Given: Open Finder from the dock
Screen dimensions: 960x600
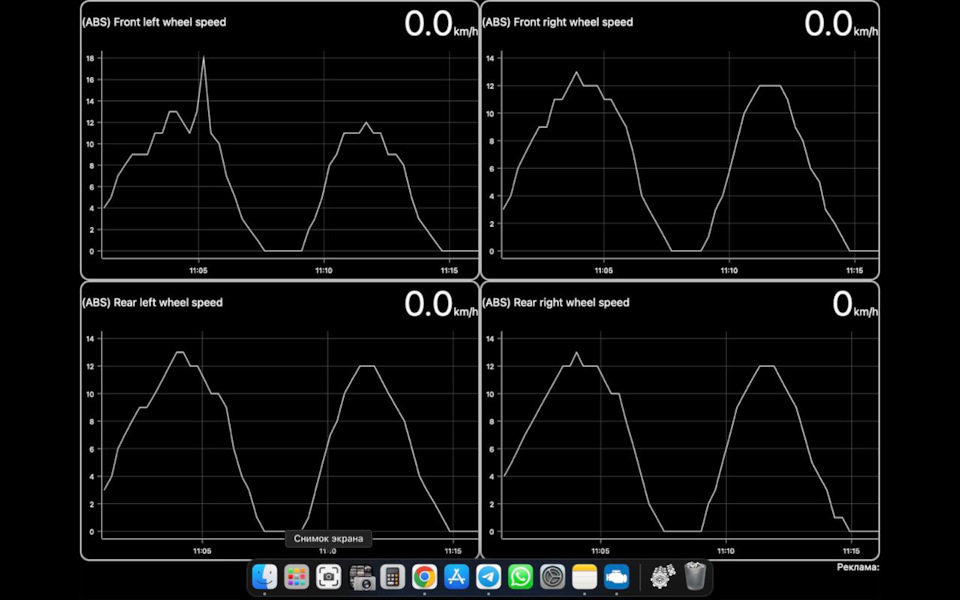Looking at the screenshot, I should [x=264, y=577].
